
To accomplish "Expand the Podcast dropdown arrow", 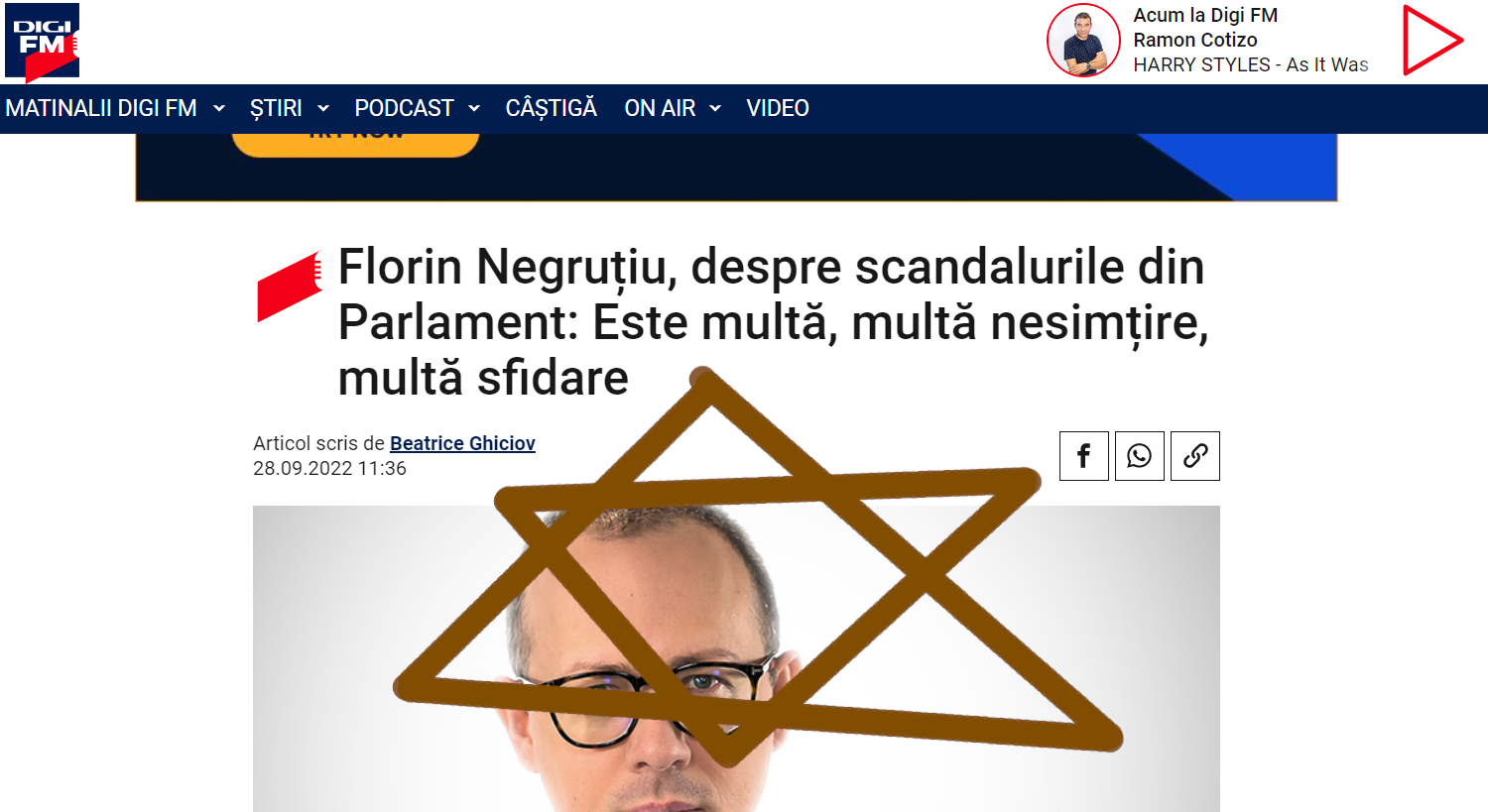I will click(x=474, y=108).
